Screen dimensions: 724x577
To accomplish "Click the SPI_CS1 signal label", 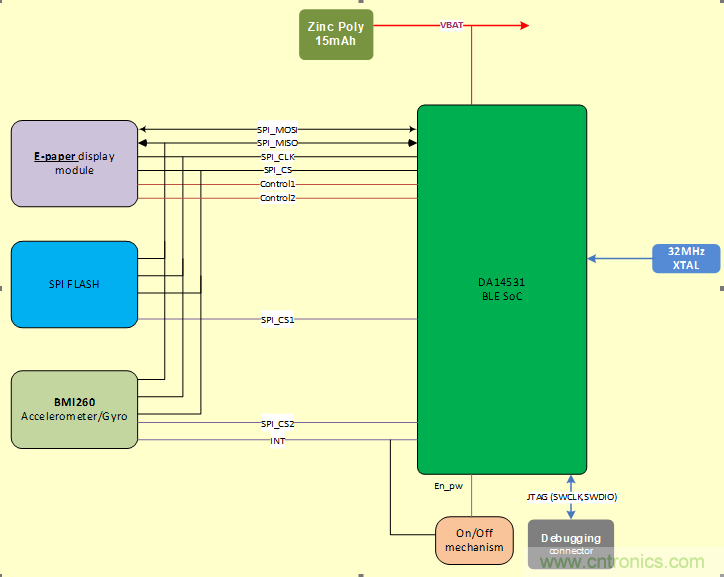I will (x=277, y=319).
